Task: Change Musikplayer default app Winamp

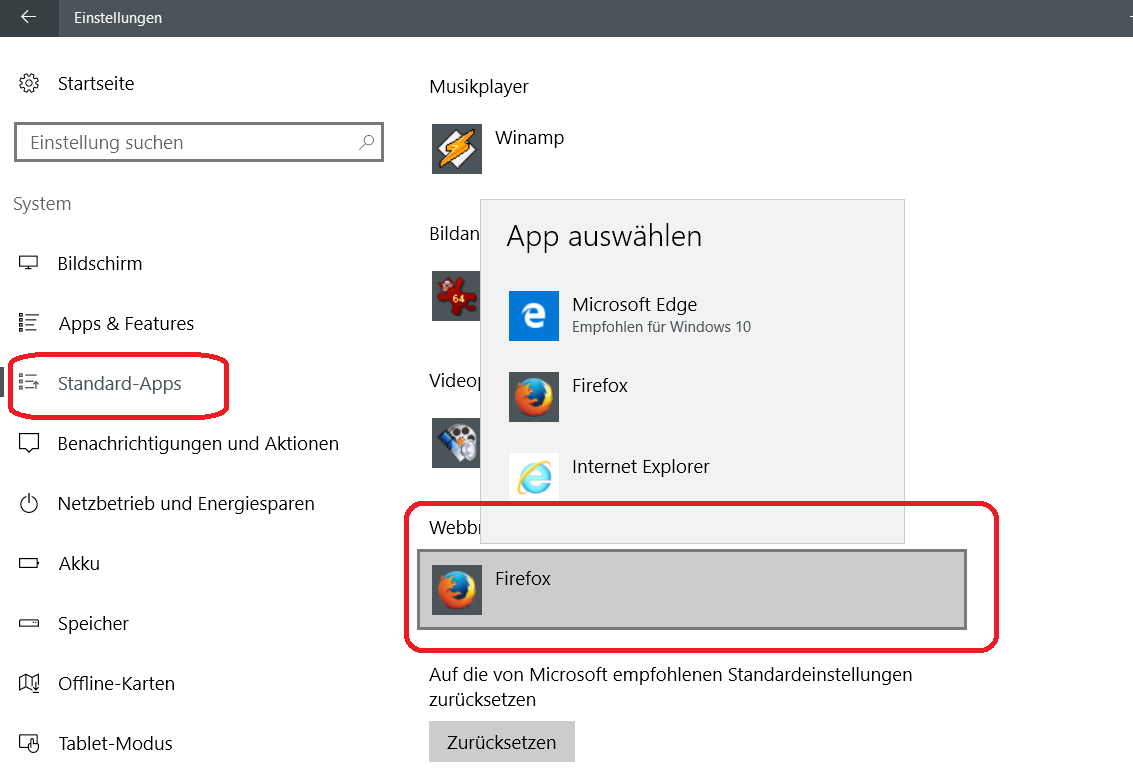Action: pos(499,149)
